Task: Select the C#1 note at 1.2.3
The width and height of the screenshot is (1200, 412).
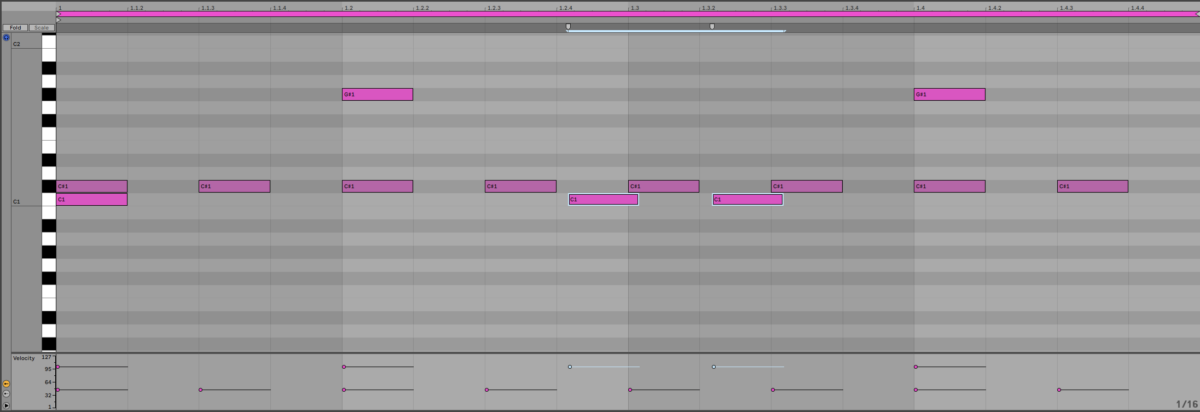Action: 520,186
